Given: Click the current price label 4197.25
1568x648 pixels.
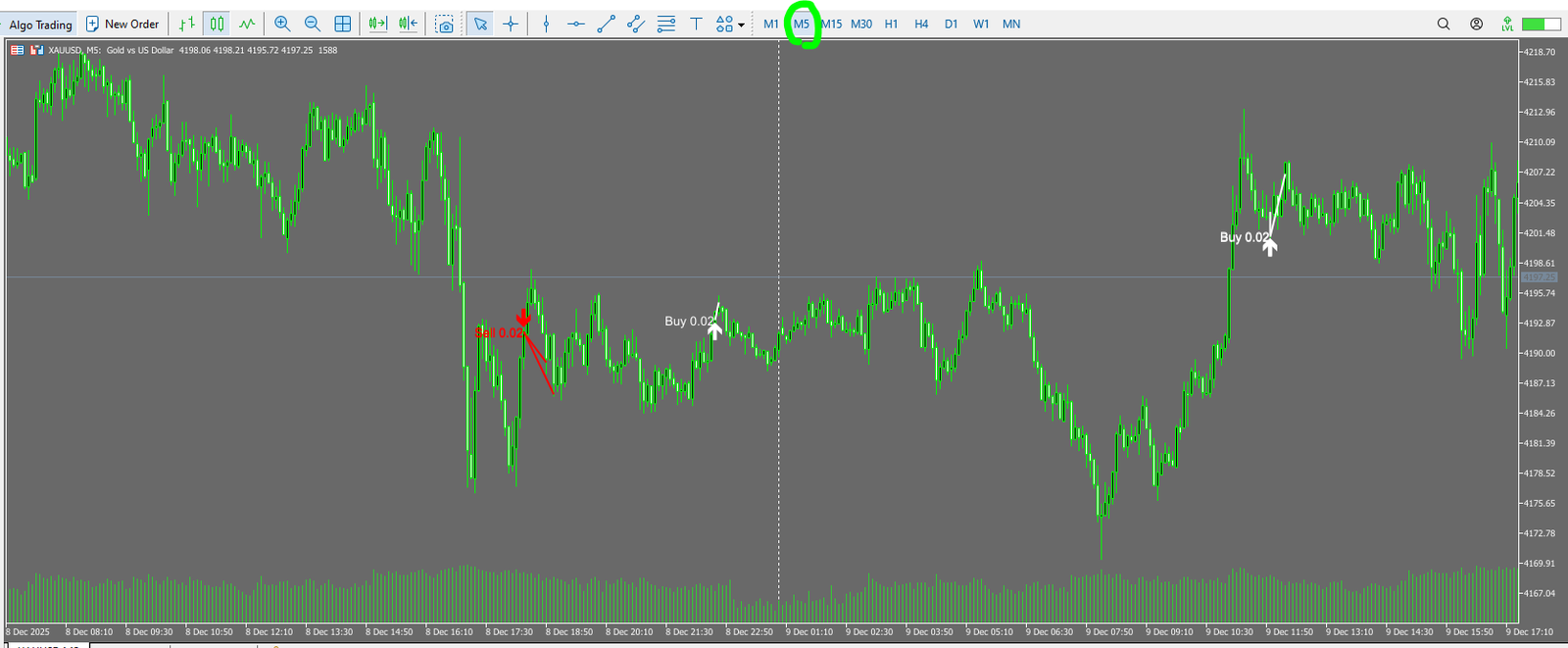Looking at the screenshot, I should coord(1539,277).
